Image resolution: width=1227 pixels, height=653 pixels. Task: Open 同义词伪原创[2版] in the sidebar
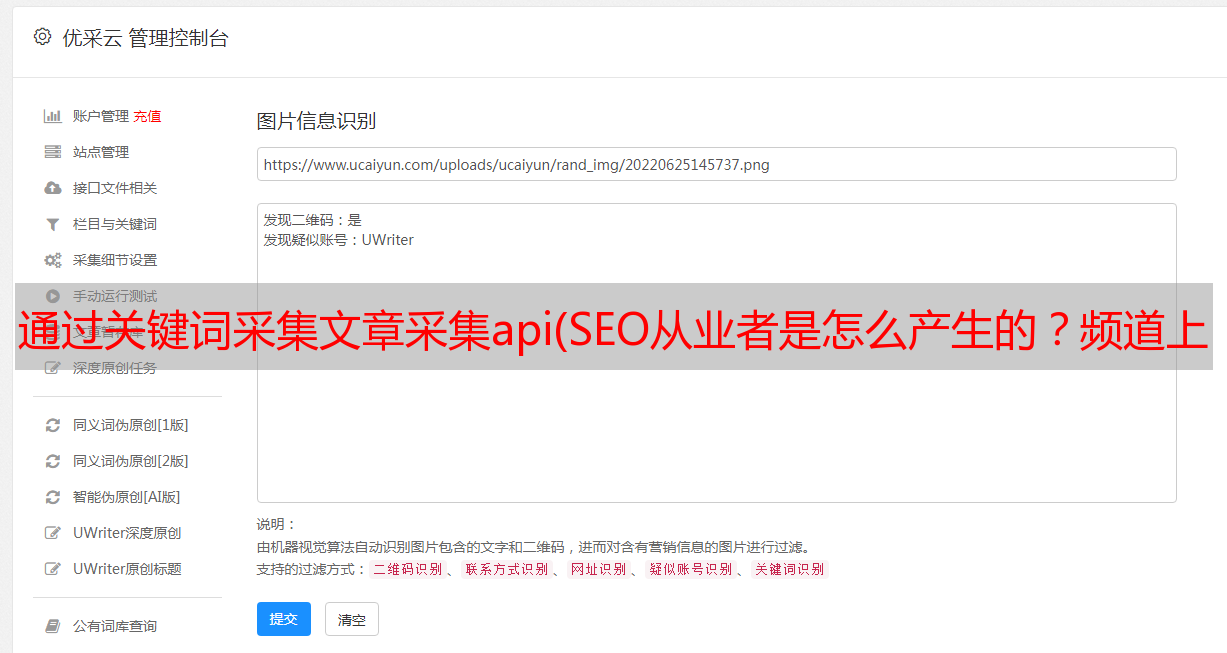130,461
